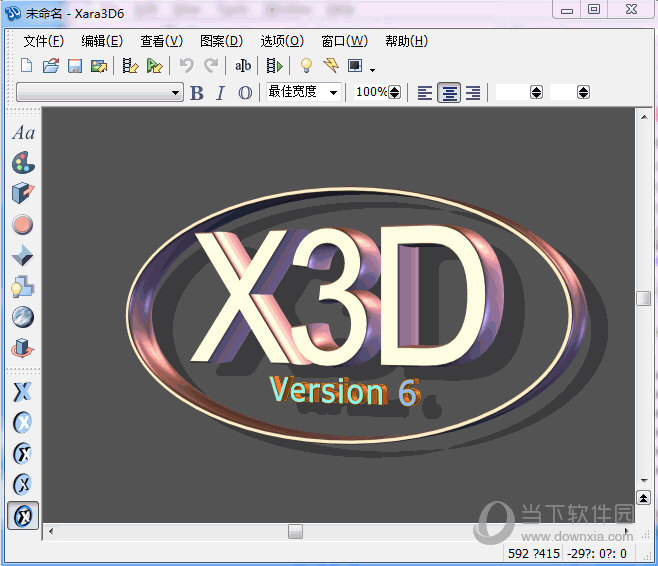Open the 帮助(H) menu
The image size is (658, 566).
(x=407, y=41)
